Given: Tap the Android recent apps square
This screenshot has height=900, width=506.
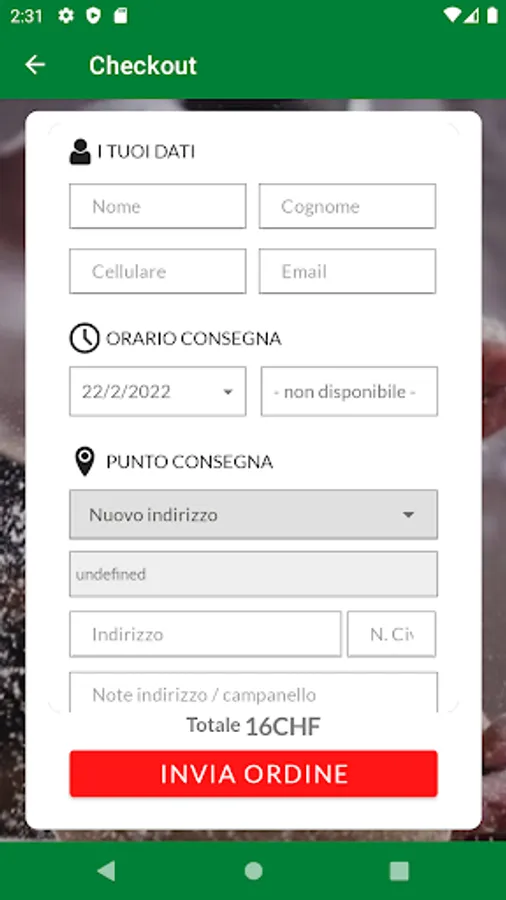Looking at the screenshot, I should click(x=399, y=871).
